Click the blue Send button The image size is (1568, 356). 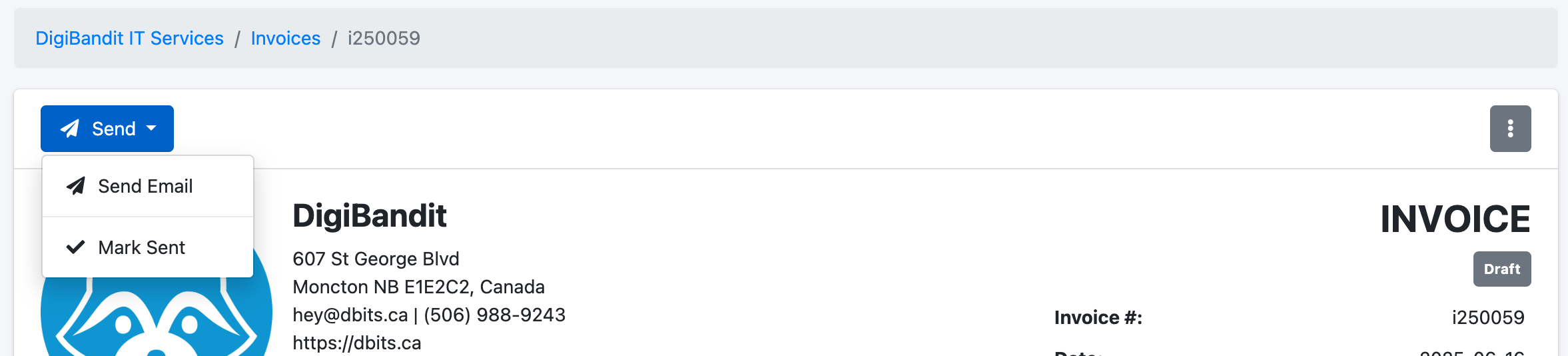click(x=107, y=129)
